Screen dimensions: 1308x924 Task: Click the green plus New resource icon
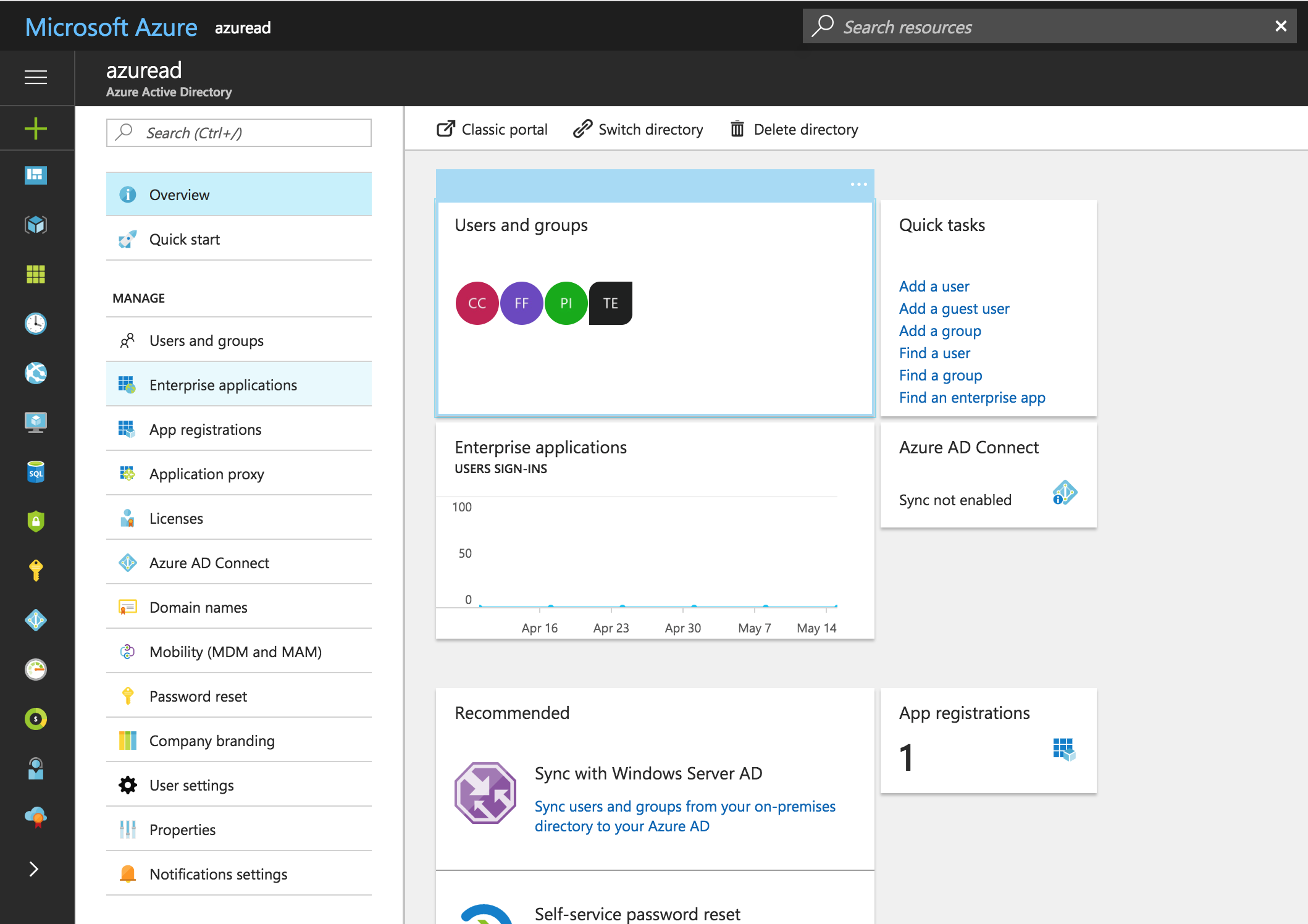36,128
